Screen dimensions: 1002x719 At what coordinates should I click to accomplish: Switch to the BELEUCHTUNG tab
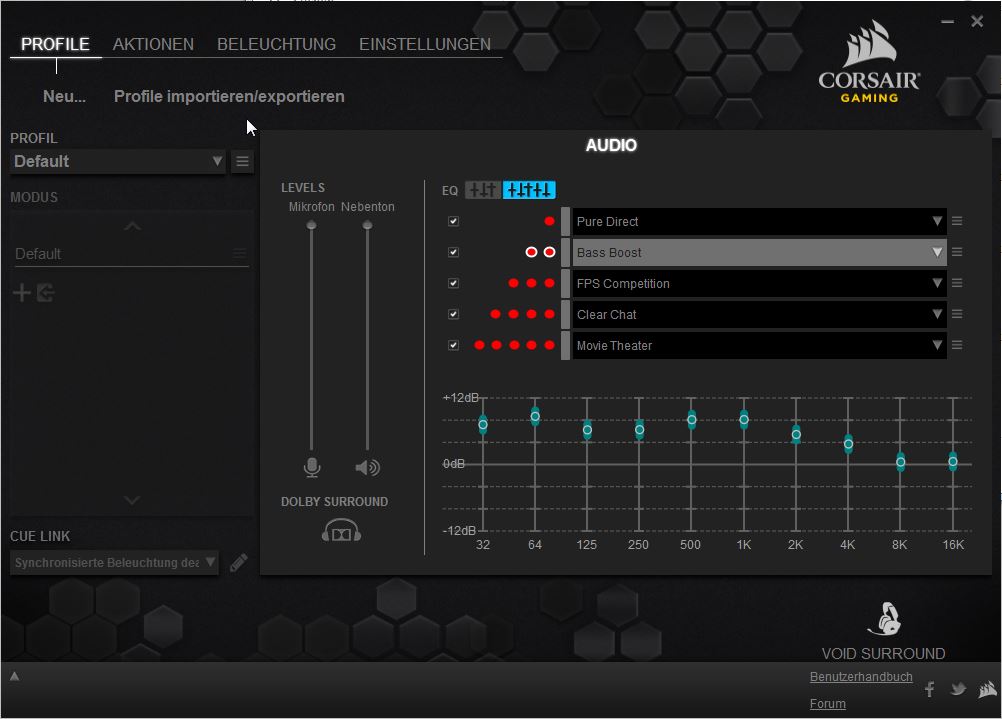tap(276, 44)
